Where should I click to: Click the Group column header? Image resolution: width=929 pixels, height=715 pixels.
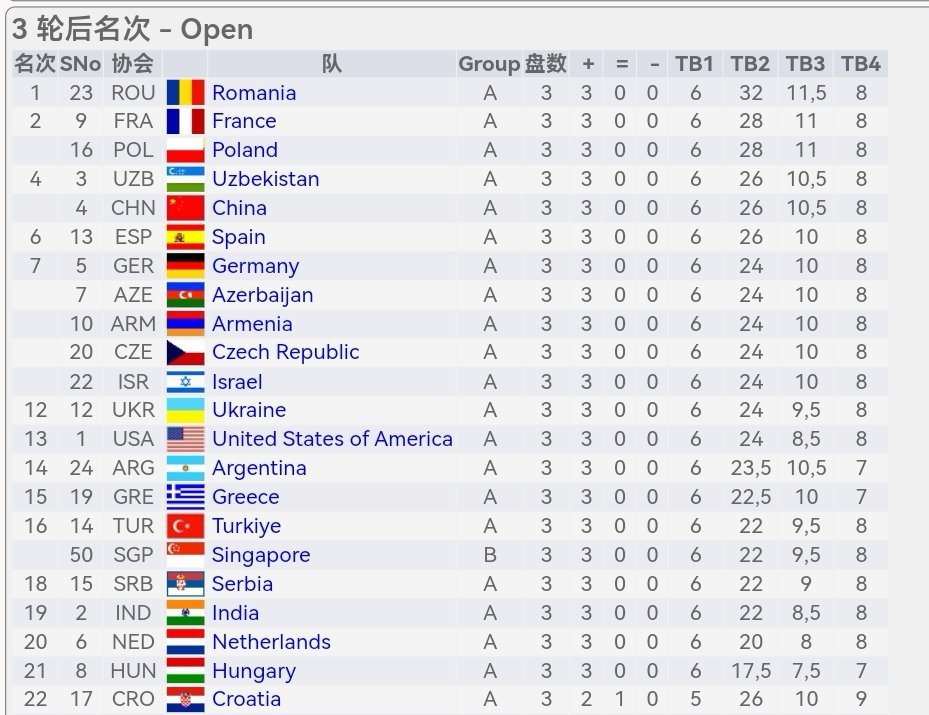(489, 63)
